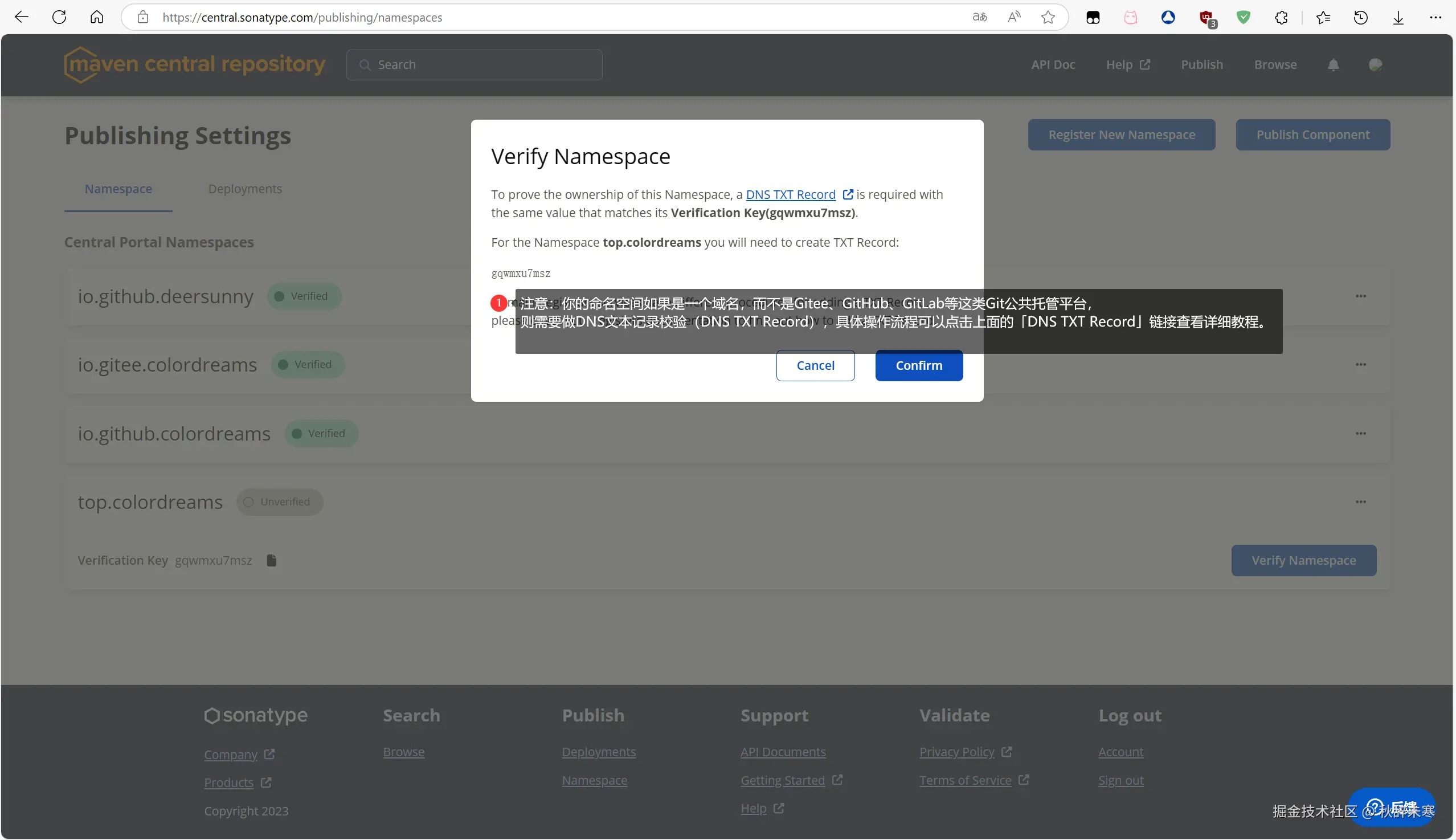This screenshot has width=1456, height=840.
Task: Open three-dot menu for top.colordreams
Action: (1360, 502)
